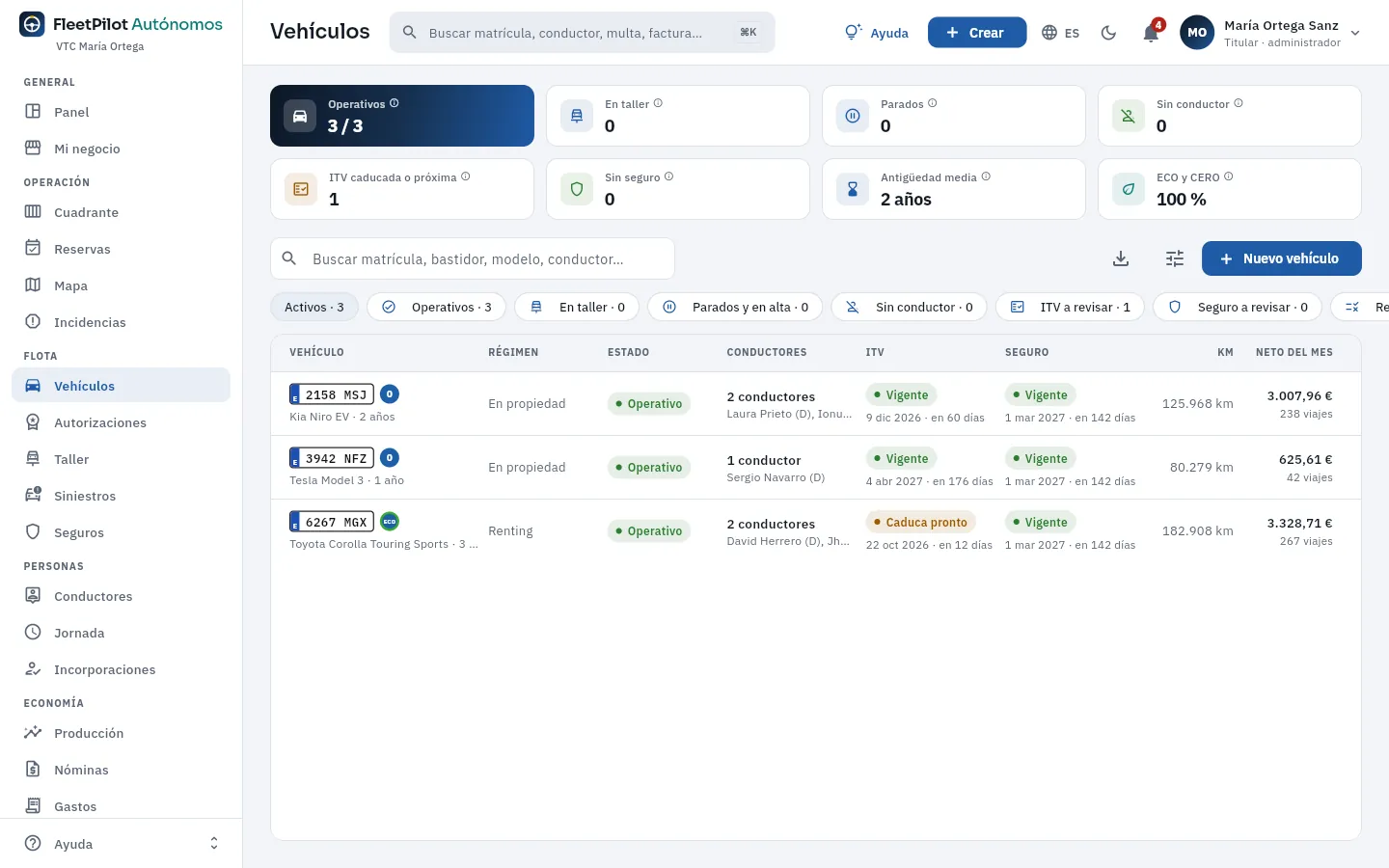The width and height of the screenshot is (1389, 868).
Task: Click the globe language selector ES
Action: [x=1060, y=33]
